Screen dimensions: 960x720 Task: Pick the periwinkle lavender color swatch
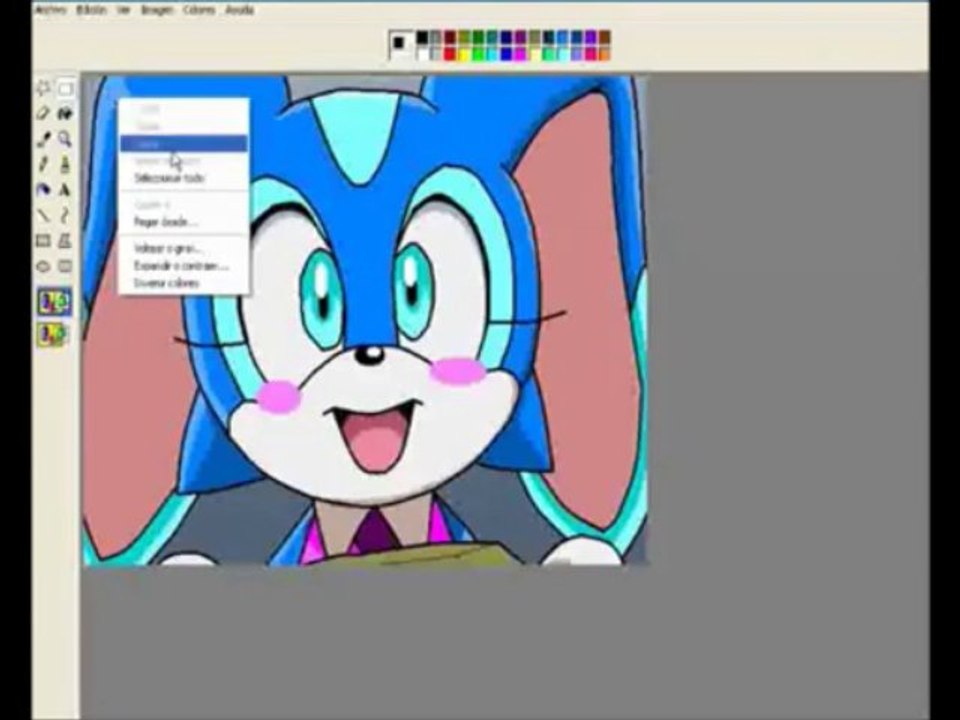(x=576, y=53)
